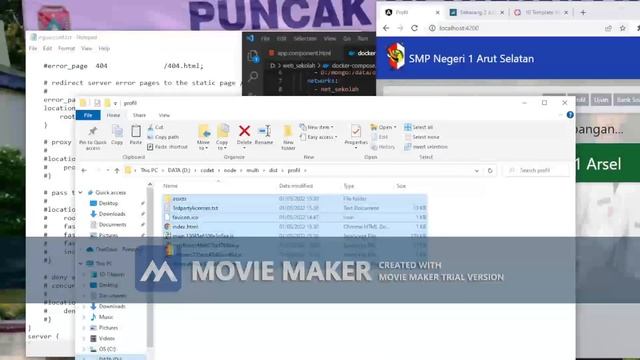Click the Search profil input box
This screenshot has width=640, height=360.
tap(536, 170)
